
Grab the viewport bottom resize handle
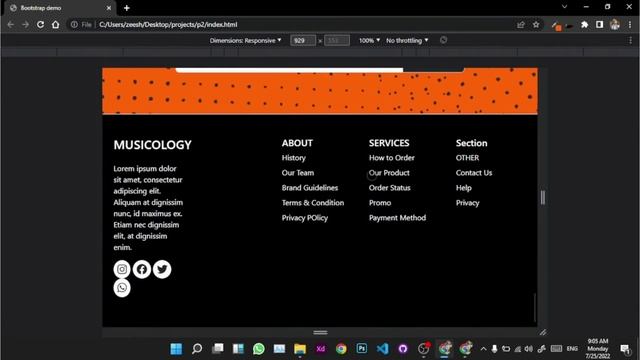(320, 332)
